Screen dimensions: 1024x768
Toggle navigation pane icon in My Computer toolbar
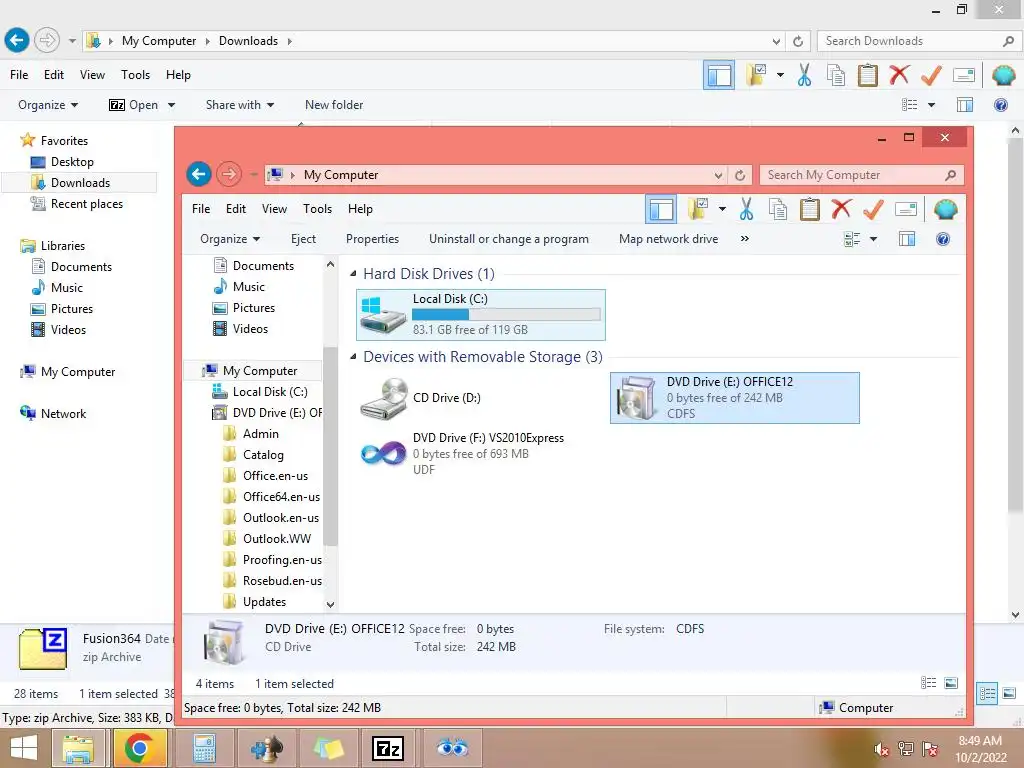661,209
